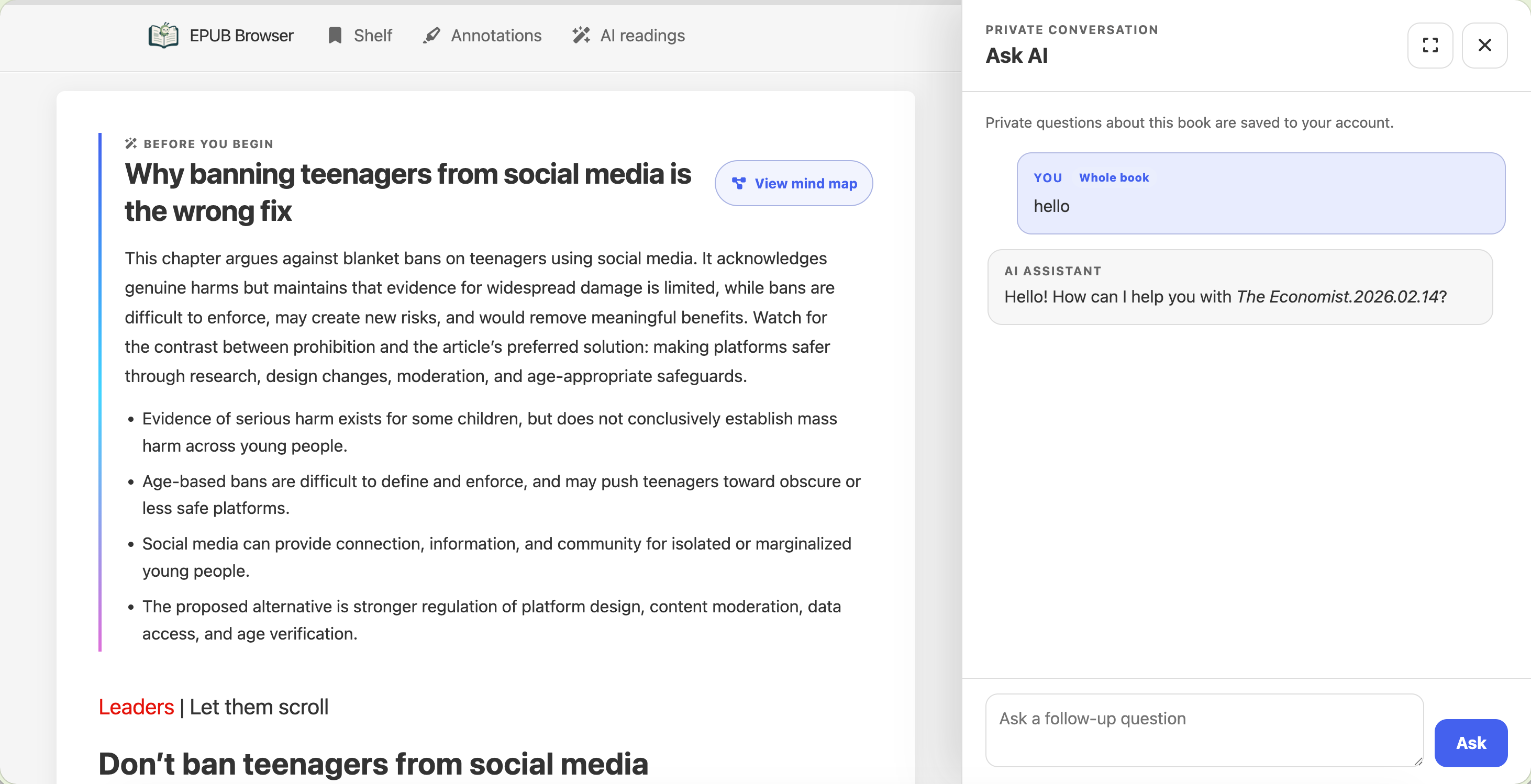Click the Shelf bookmark icon
Screen dimensions: 1531x784
pos(335,36)
